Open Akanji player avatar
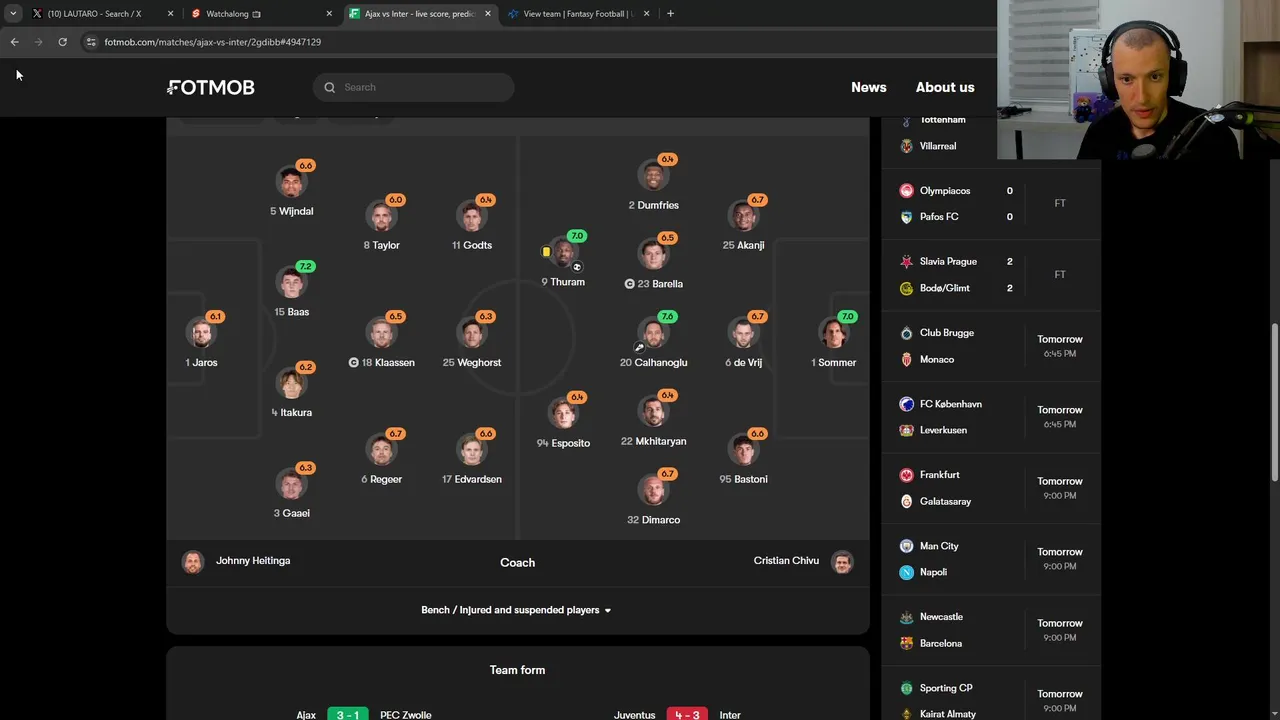The width and height of the screenshot is (1280, 720). tap(743, 217)
